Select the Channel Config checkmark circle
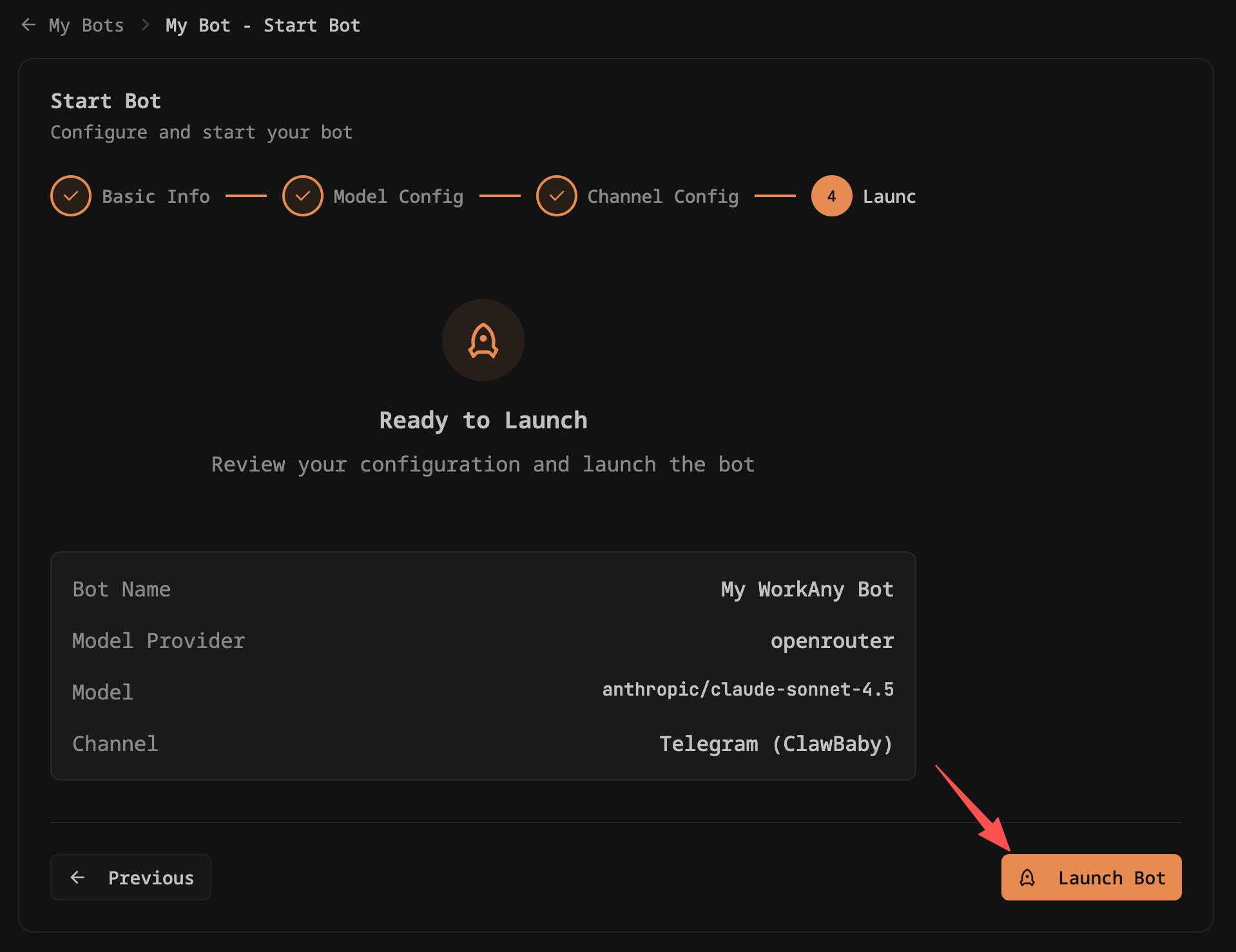This screenshot has width=1236, height=952. tap(556, 196)
